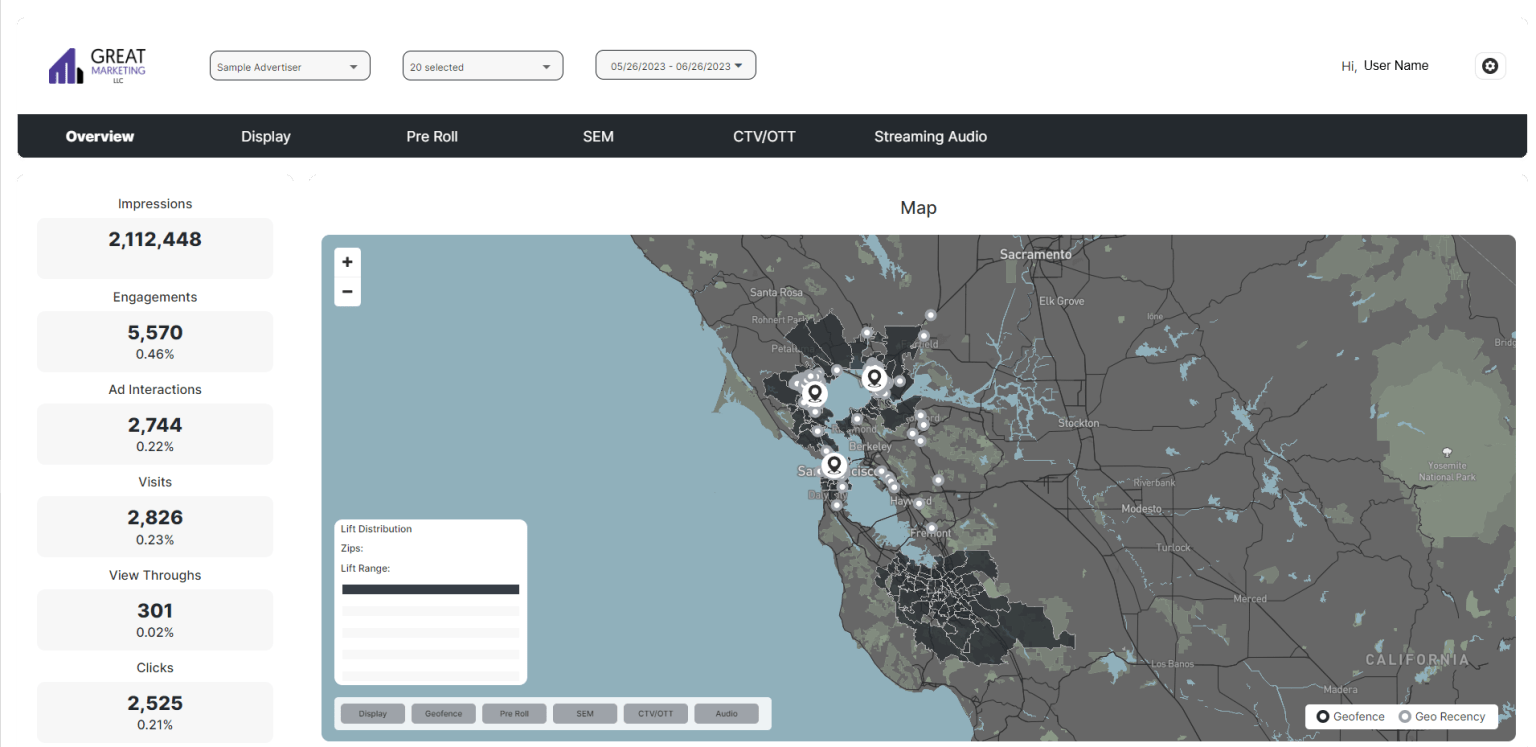Click the Great Marketing logo
The height and width of the screenshot is (747, 1536).
coord(97,66)
